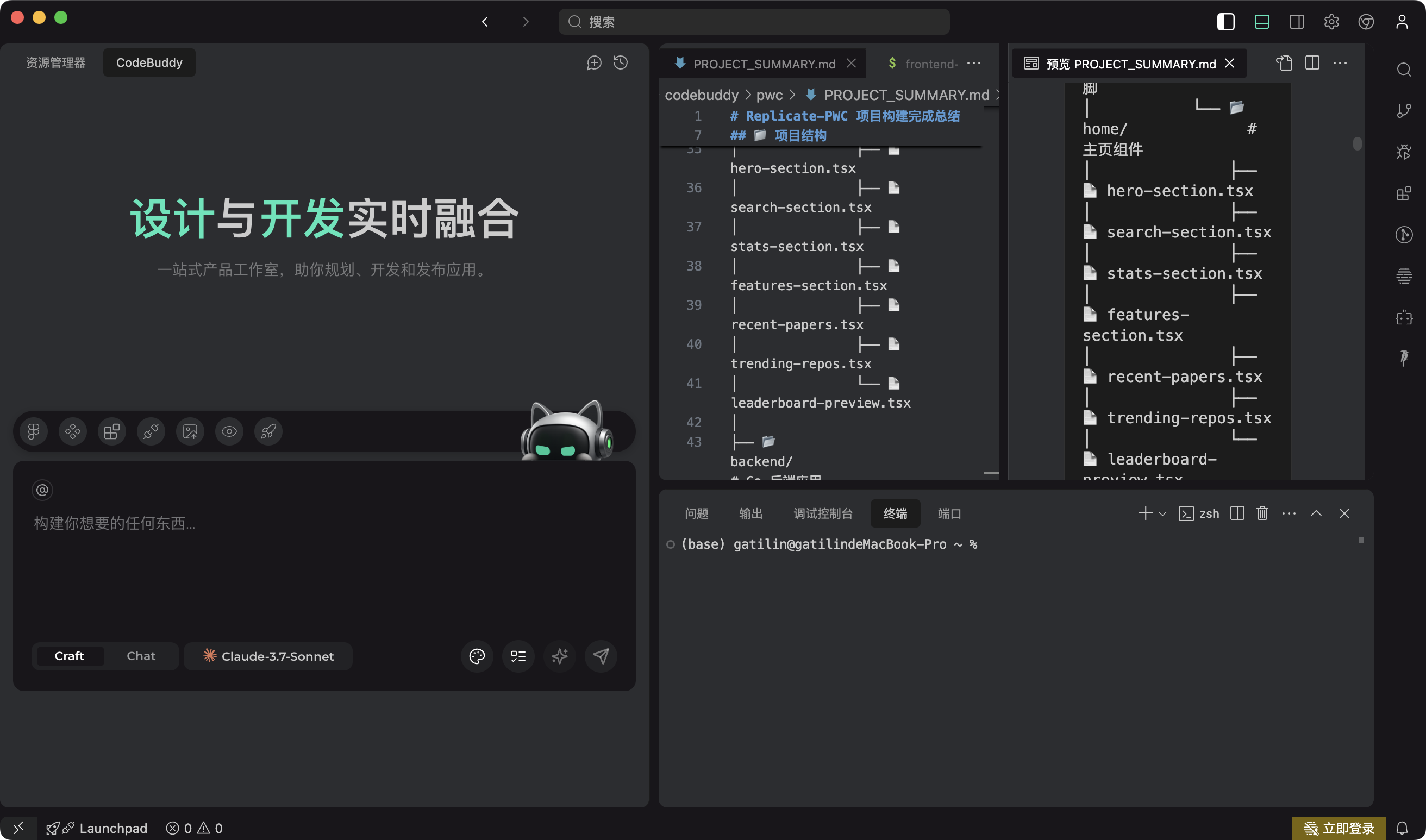Switch to the 资源管理器 tab

[x=55, y=62]
